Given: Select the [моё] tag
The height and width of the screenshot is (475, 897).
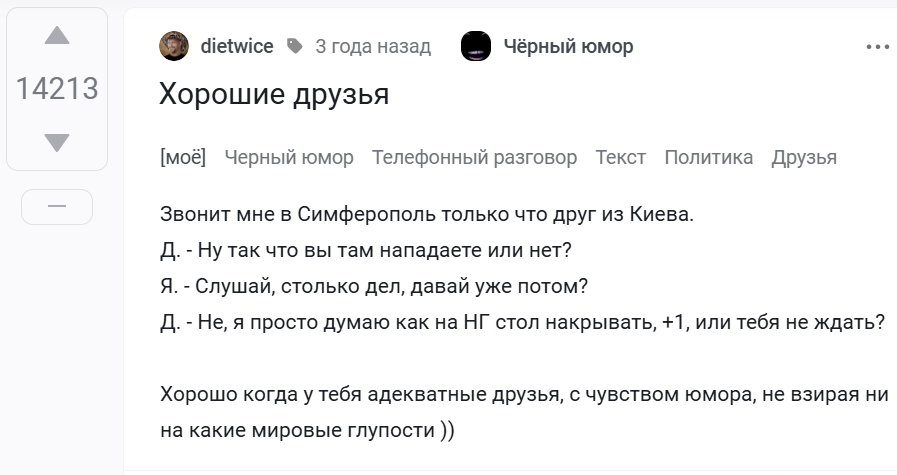Looking at the screenshot, I should 182,157.
